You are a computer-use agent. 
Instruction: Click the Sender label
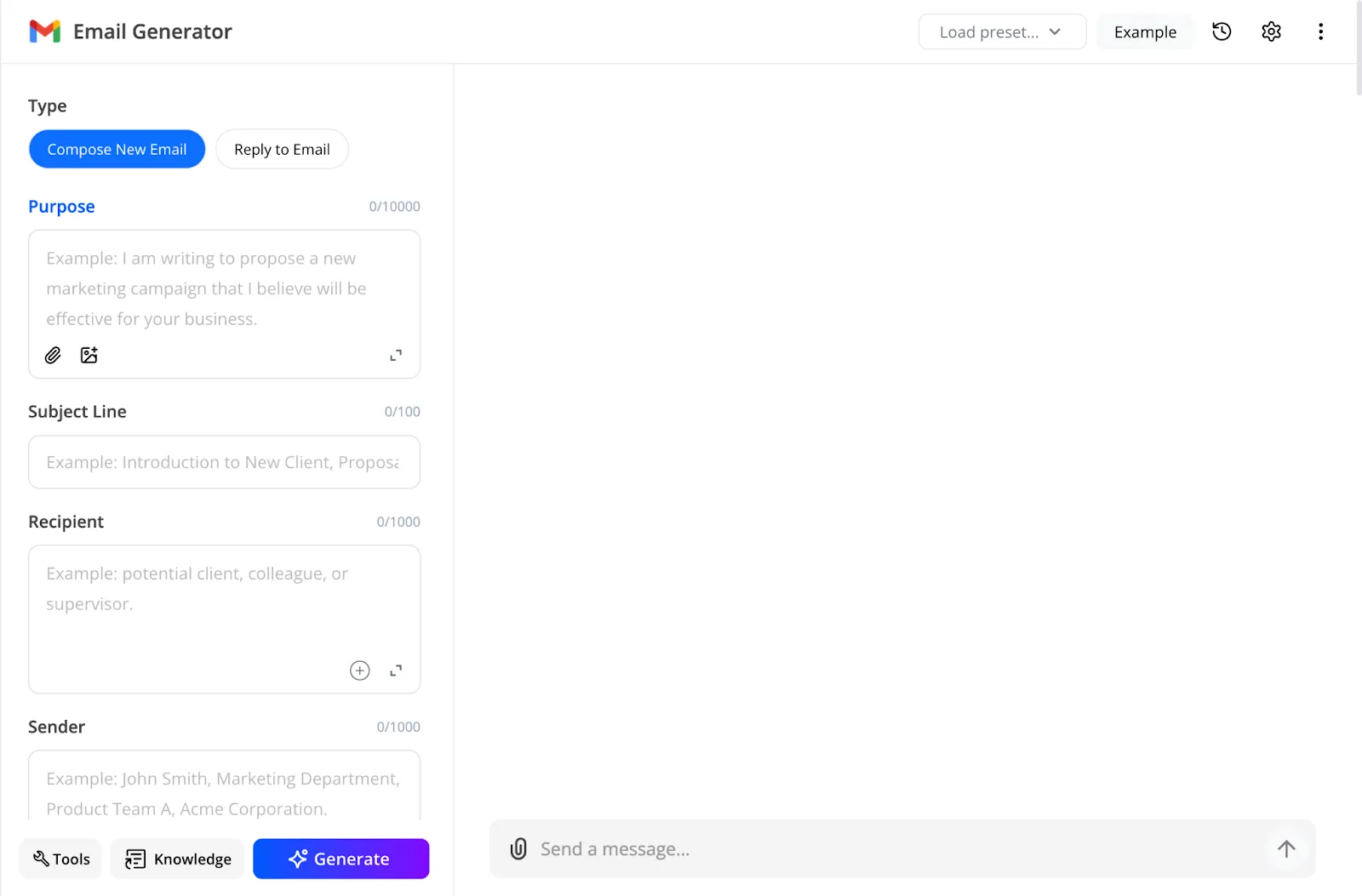[x=56, y=727]
